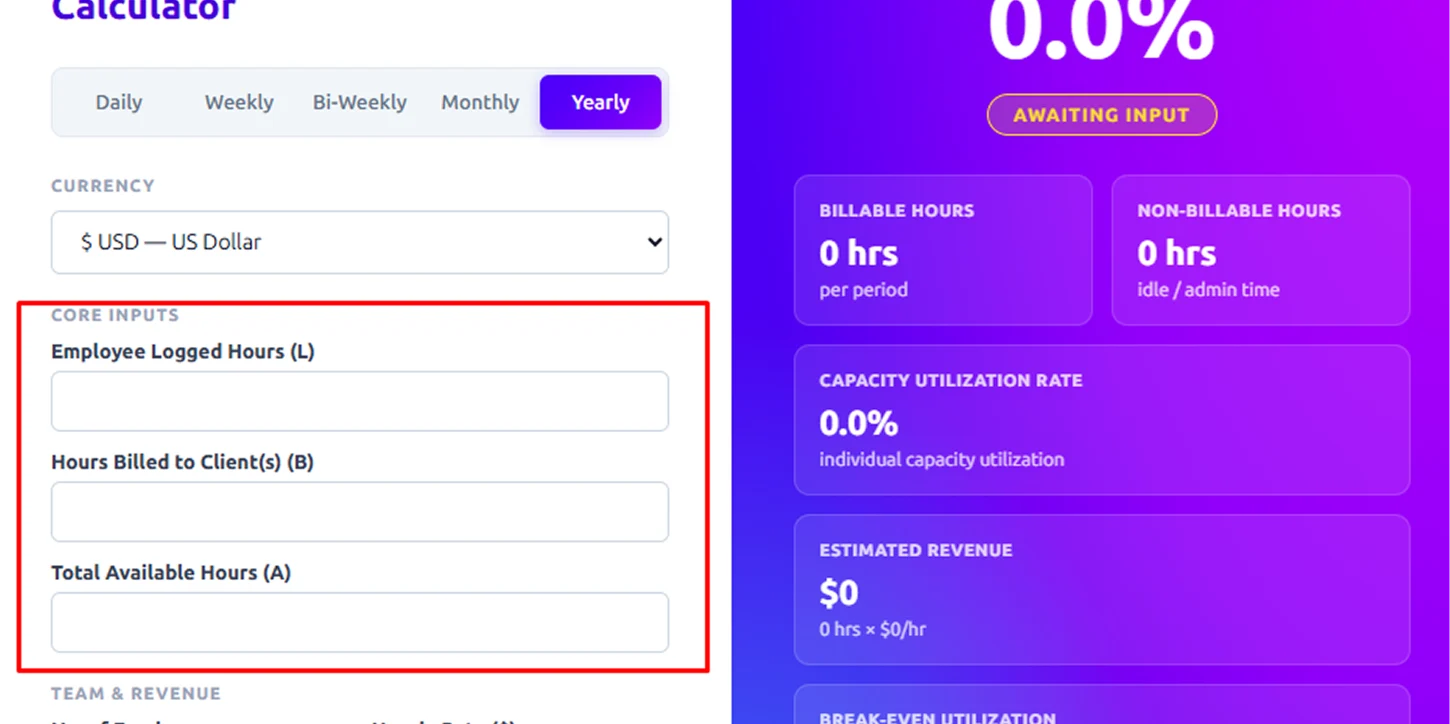
Task: Select the Daily period tab
Action: [x=119, y=102]
